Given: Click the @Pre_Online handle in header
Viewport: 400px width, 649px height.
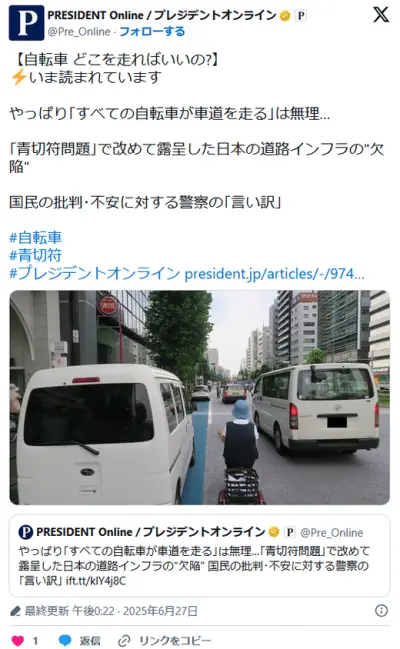Looking at the screenshot, I should click(79, 32).
